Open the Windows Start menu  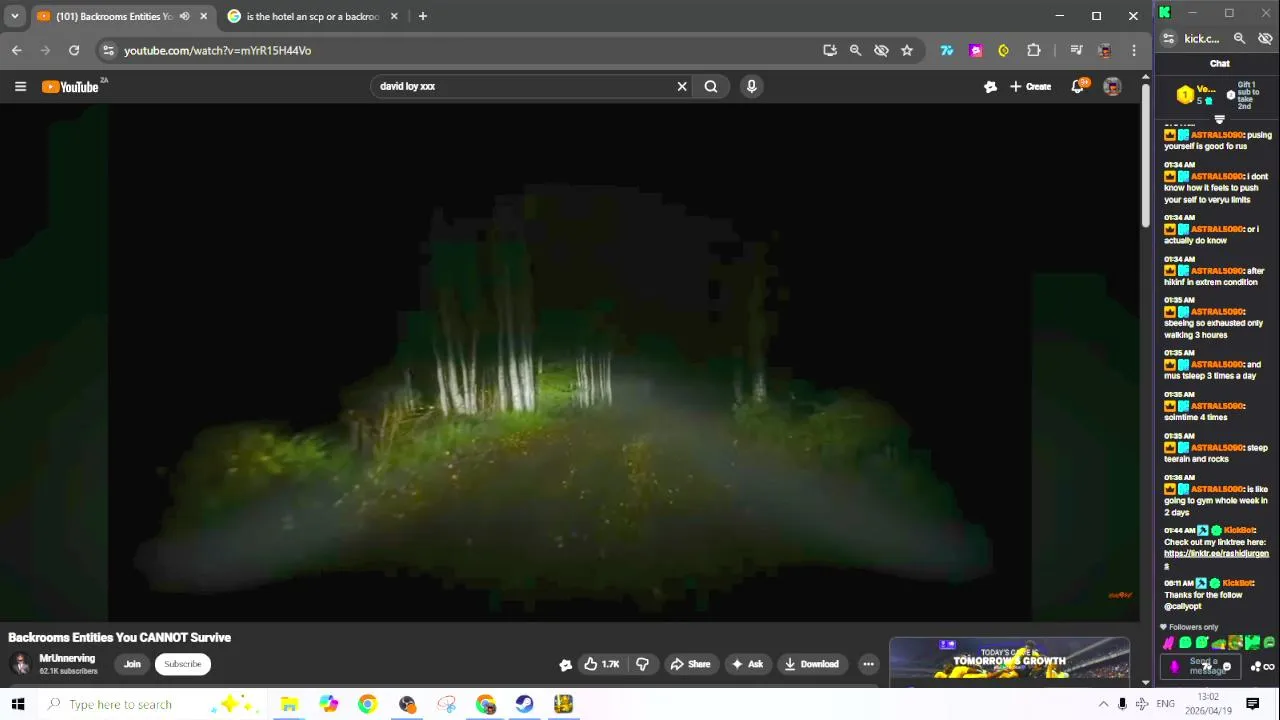pos(18,704)
